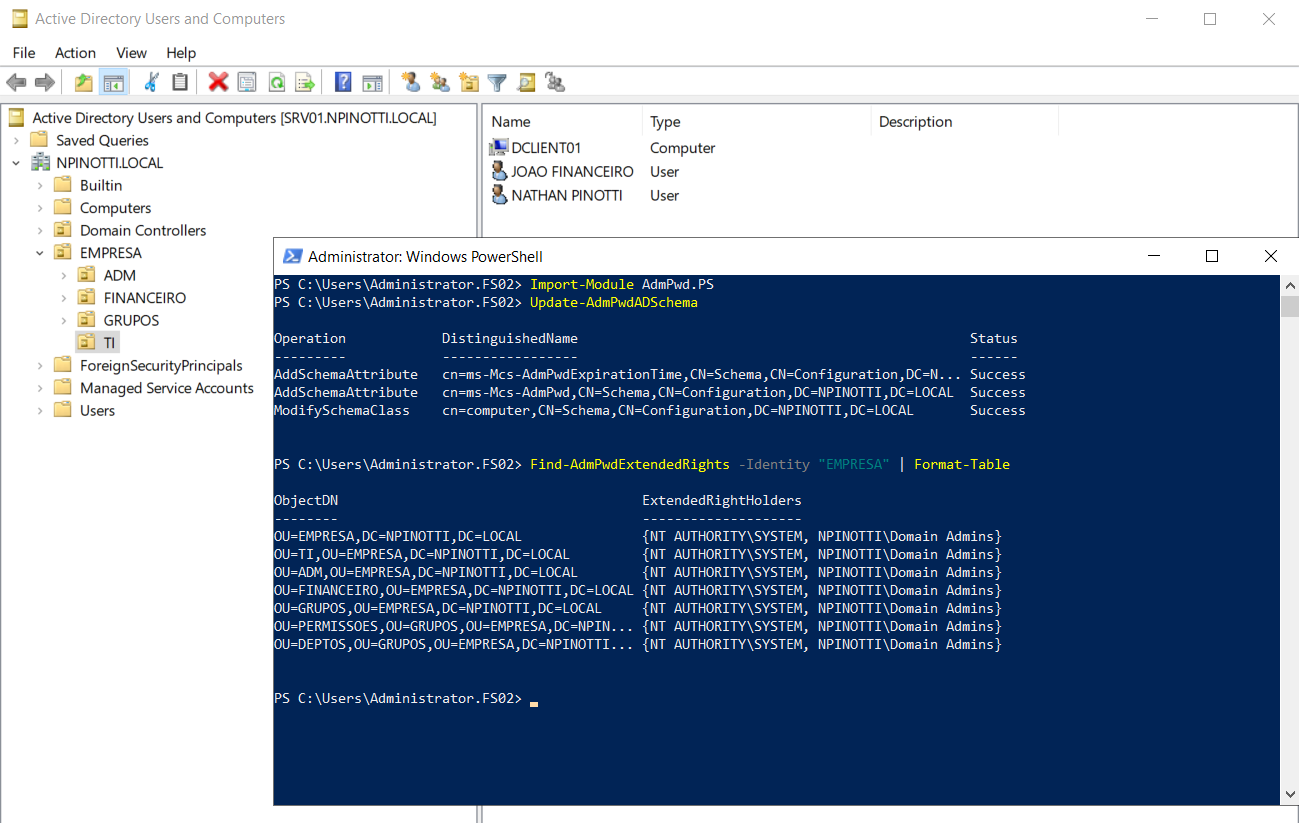1299x823 pixels.
Task: Click the PowerShell window vertical scrollbar
Action: (1290, 540)
